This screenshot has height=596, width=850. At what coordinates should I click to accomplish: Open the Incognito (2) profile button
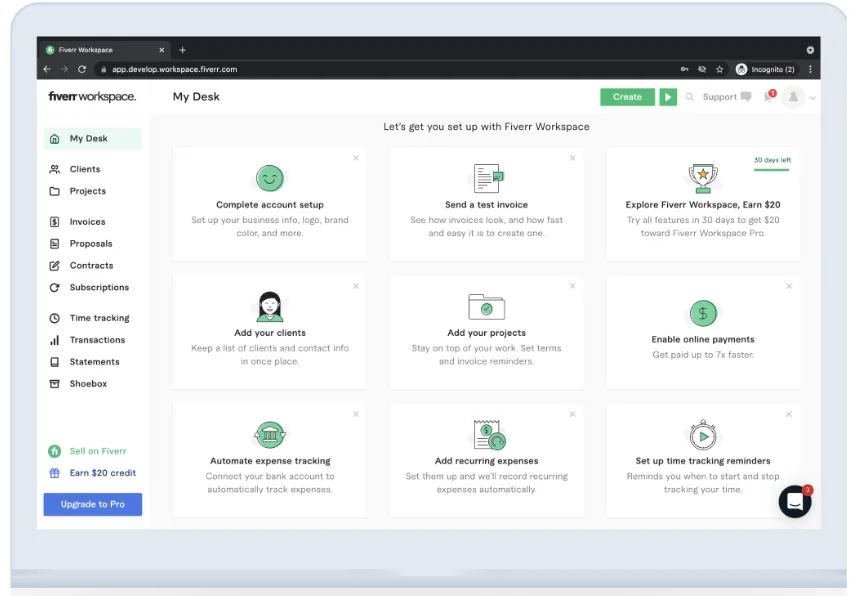(x=765, y=69)
